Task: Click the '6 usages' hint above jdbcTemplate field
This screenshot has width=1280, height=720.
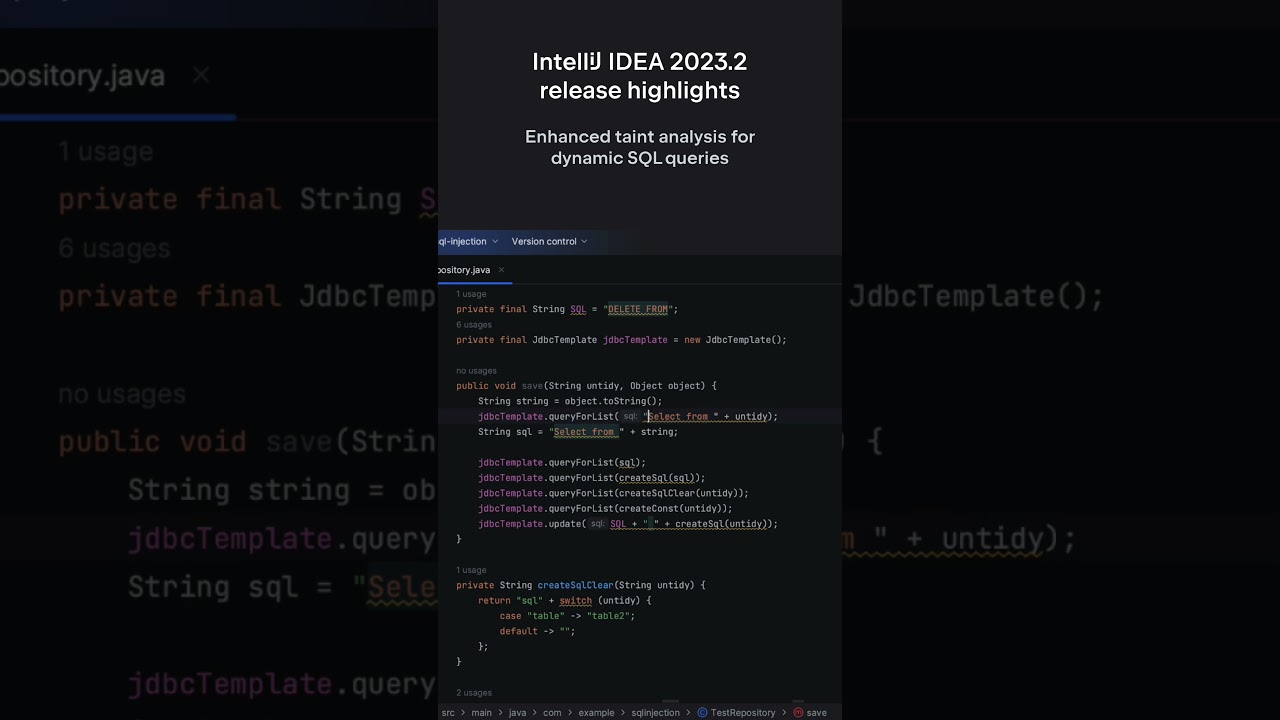Action: pos(474,325)
